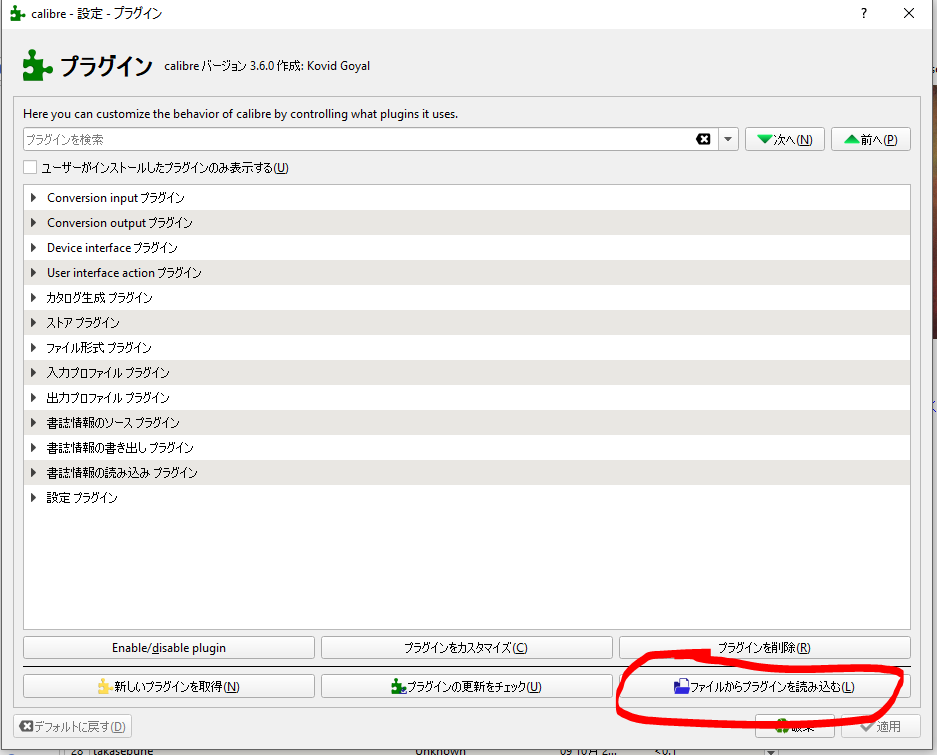Click the blue folder icon on ファイルからプラグインを読み込む
The height and width of the screenshot is (755, 937).
tap(681, 686)
